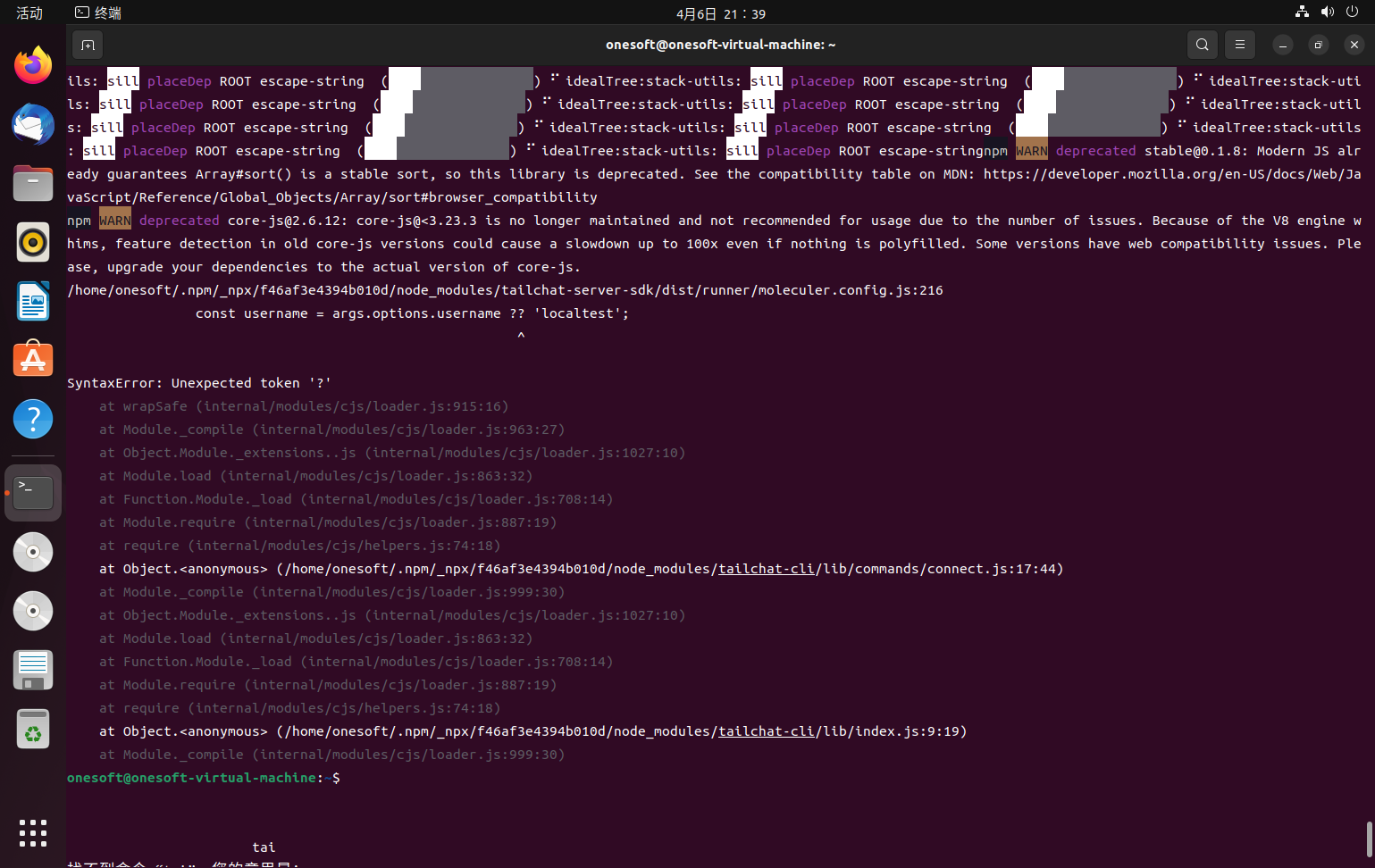Show all applications via grid icon
The height and width of the screenshot is (868, 1375).
point(32,832)
